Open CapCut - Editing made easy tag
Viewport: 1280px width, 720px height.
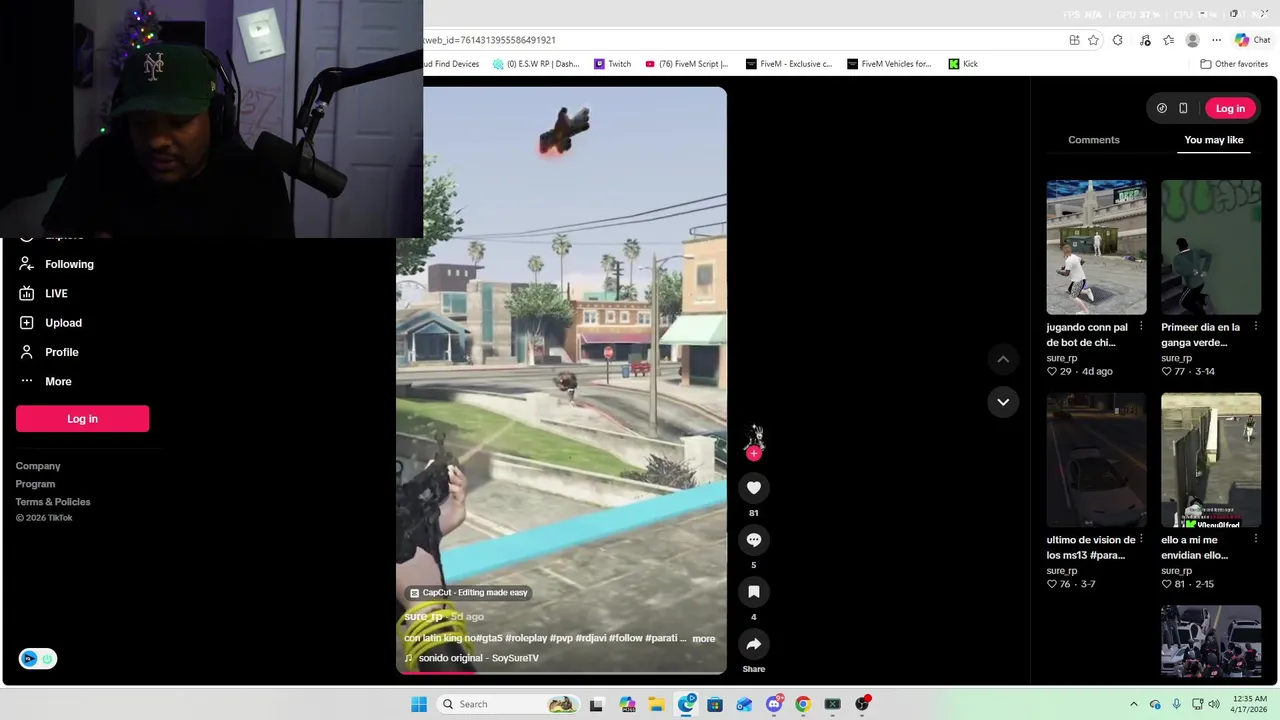(468, 592)
